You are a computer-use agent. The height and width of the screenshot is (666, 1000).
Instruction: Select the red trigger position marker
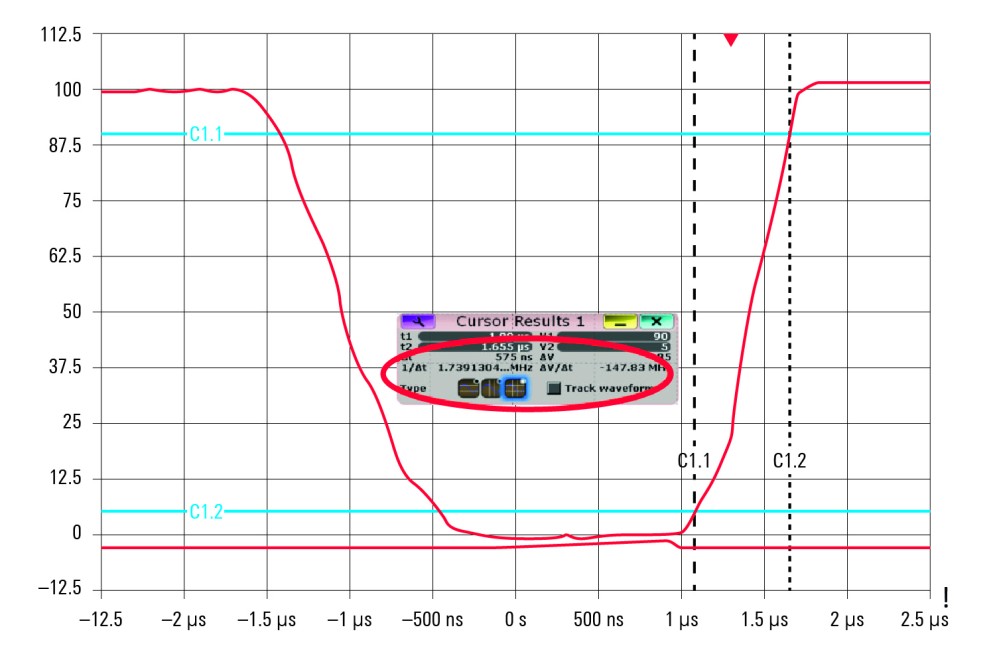731,39
